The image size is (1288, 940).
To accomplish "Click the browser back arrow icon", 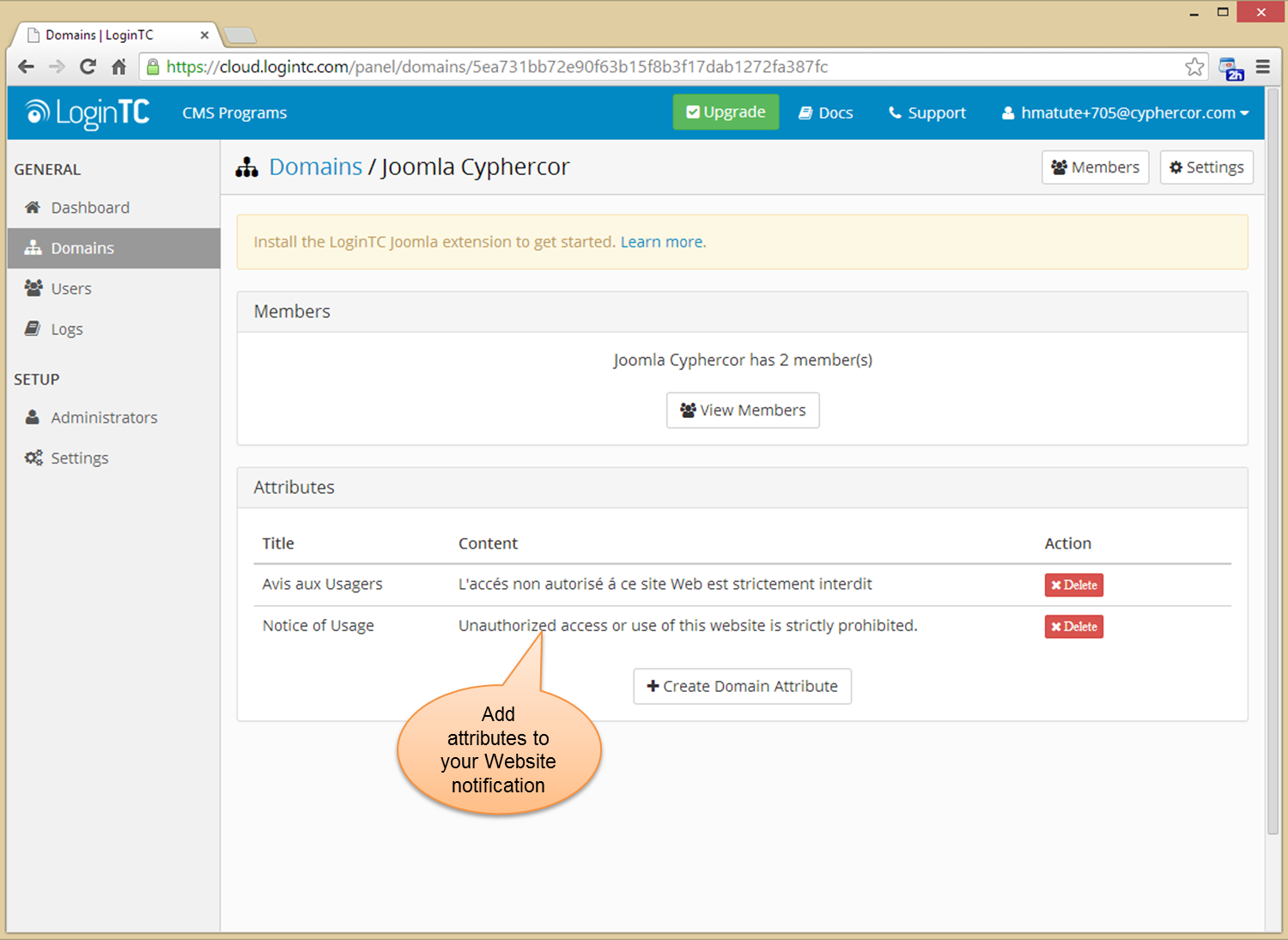I will (x=26, y=67).
